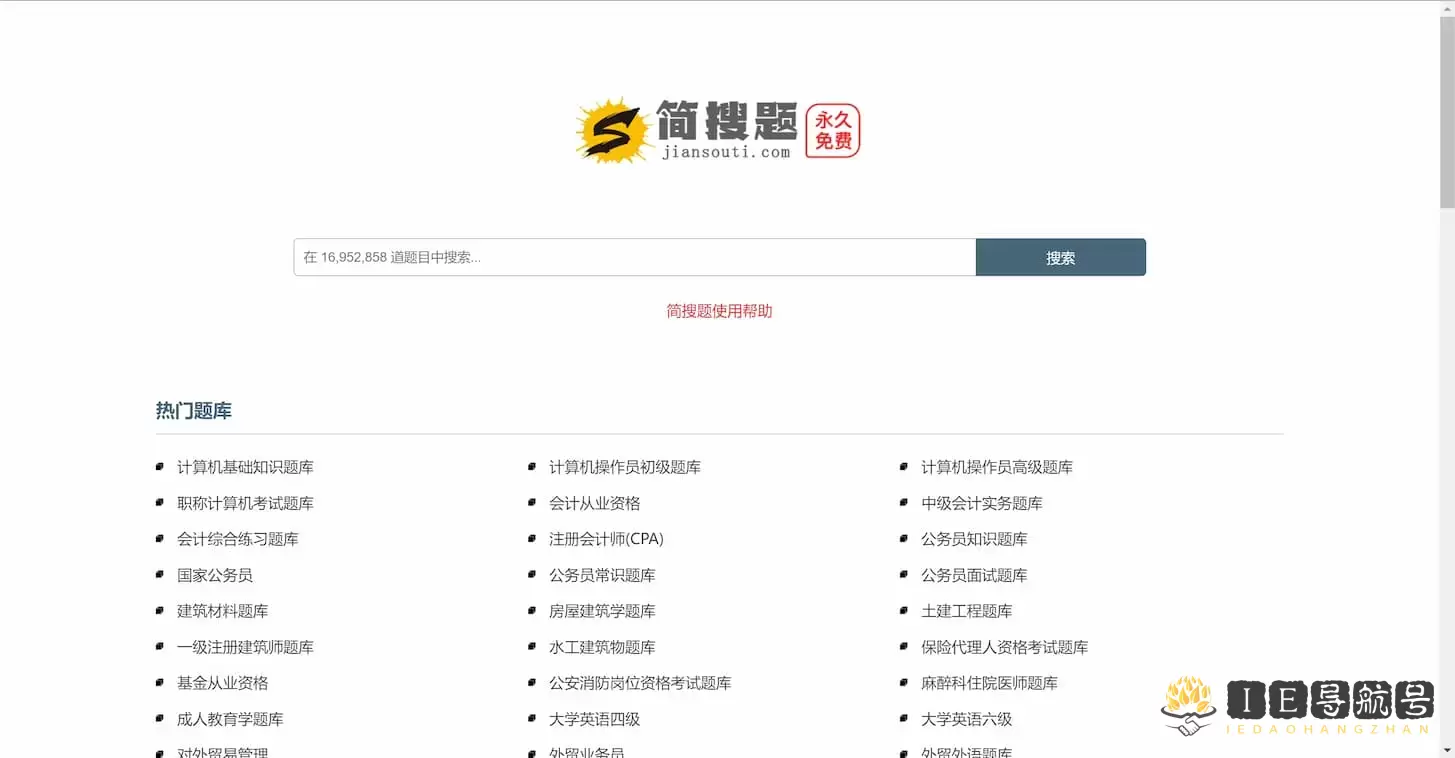Open 计算机操作员初级题库 link
Image resolution: width=1455 pixels, height=758 pixels.
tap(625, 467)
